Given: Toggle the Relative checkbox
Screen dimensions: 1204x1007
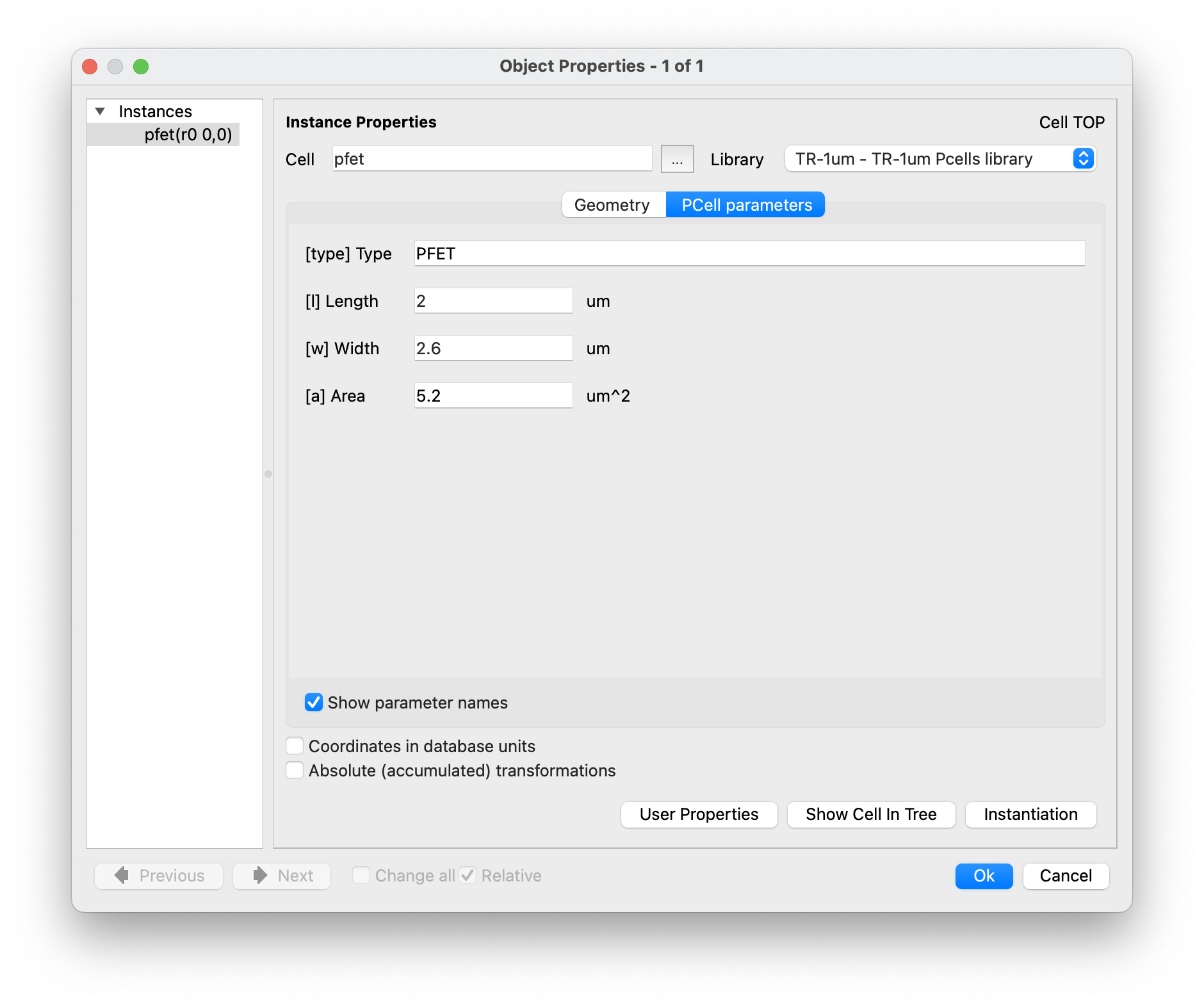Looking at the screenshot, I should click(468, 876).
